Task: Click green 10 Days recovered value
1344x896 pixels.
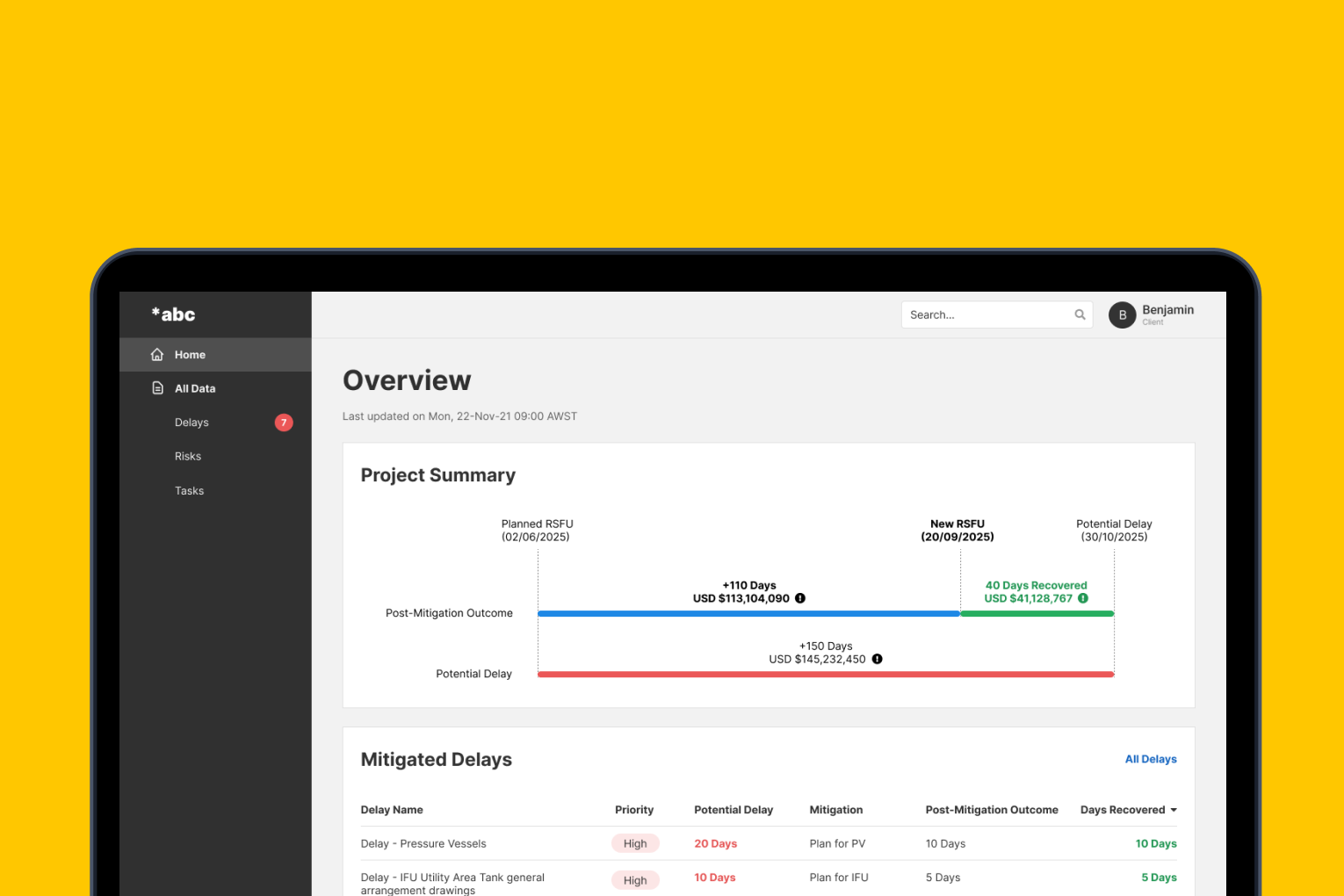Action: 1156,843
